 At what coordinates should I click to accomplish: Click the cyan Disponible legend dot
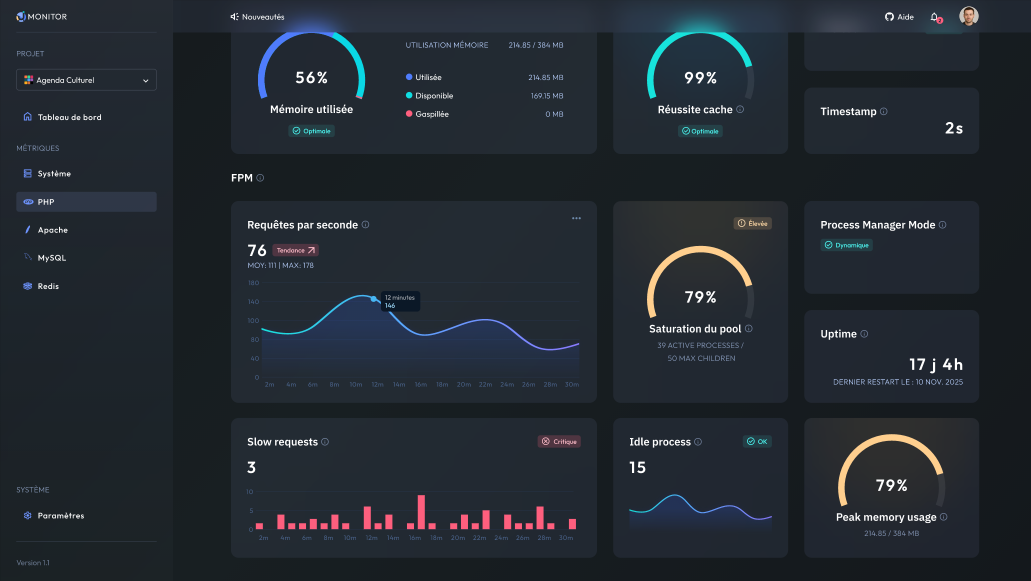409,95
